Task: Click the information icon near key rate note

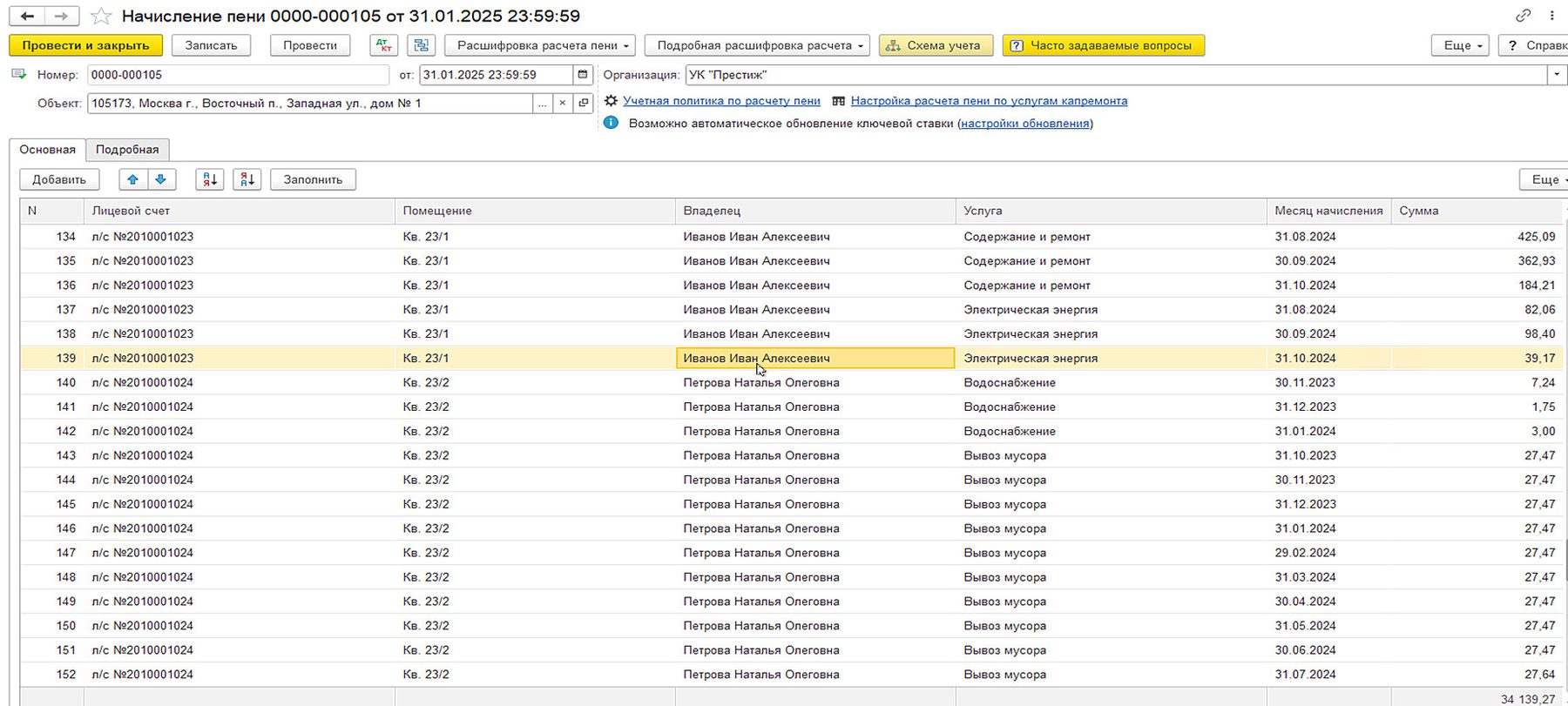Action: click(x=612, y=123)
